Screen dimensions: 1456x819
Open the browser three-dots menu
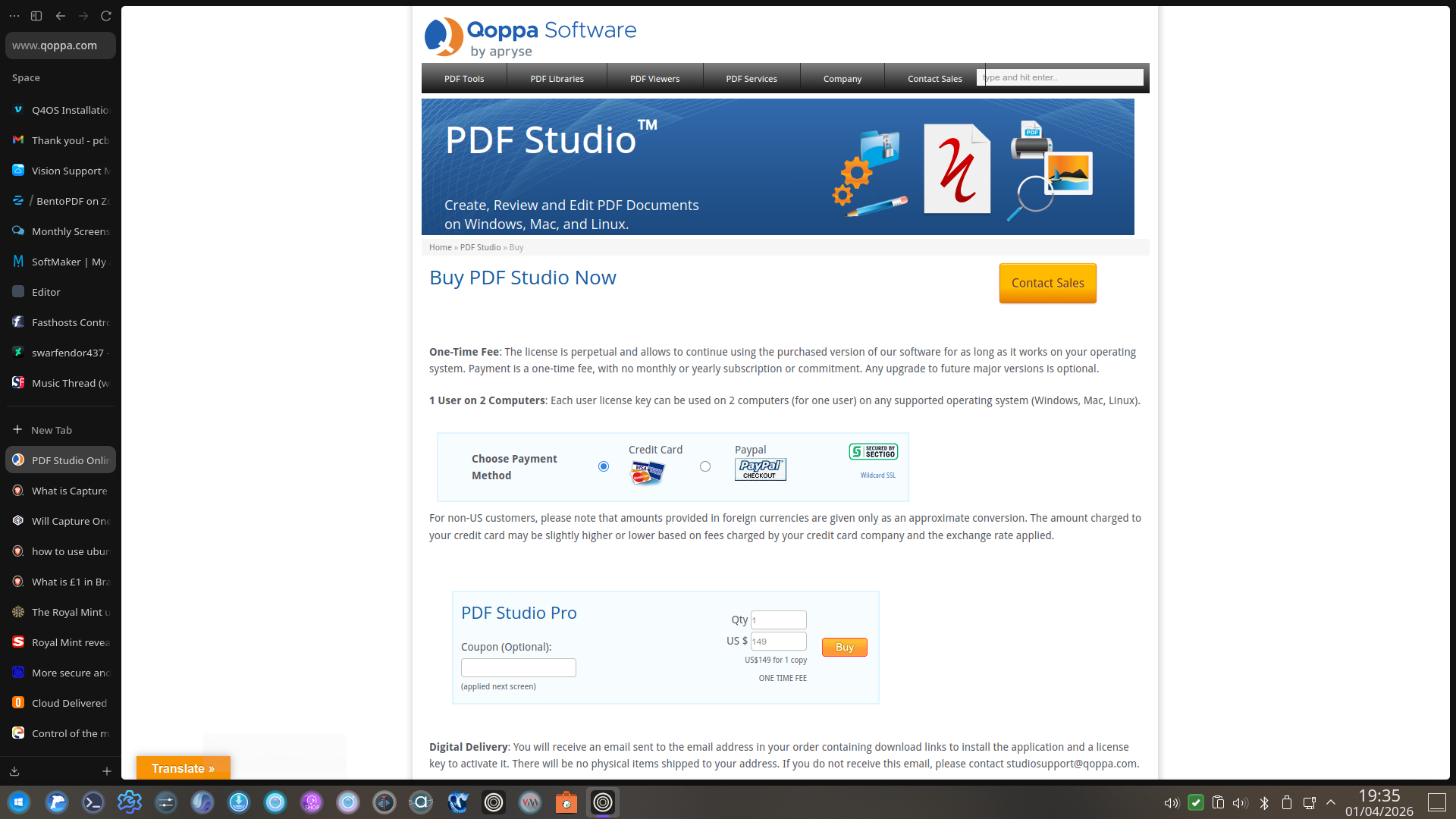pyautogui.click(x=14, y=16)
